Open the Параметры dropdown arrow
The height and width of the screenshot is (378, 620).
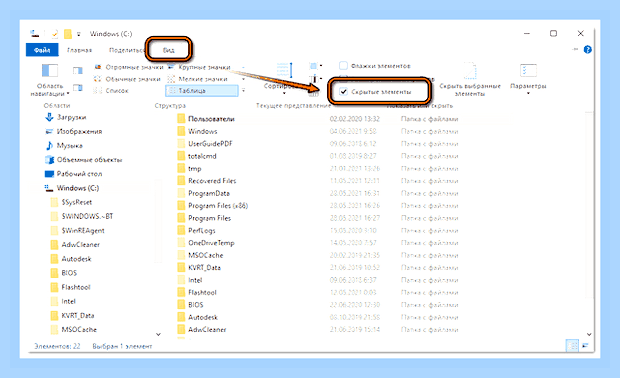[528, 93]
